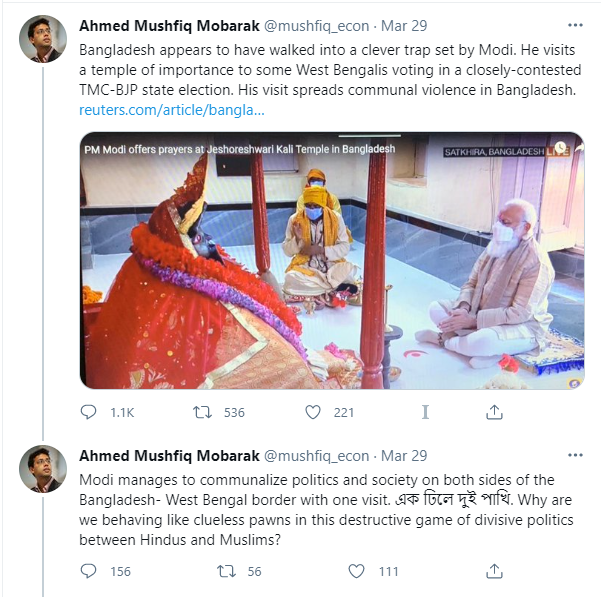
Task: Share the second tweet via share icon
Action: (x=494, y=571)
